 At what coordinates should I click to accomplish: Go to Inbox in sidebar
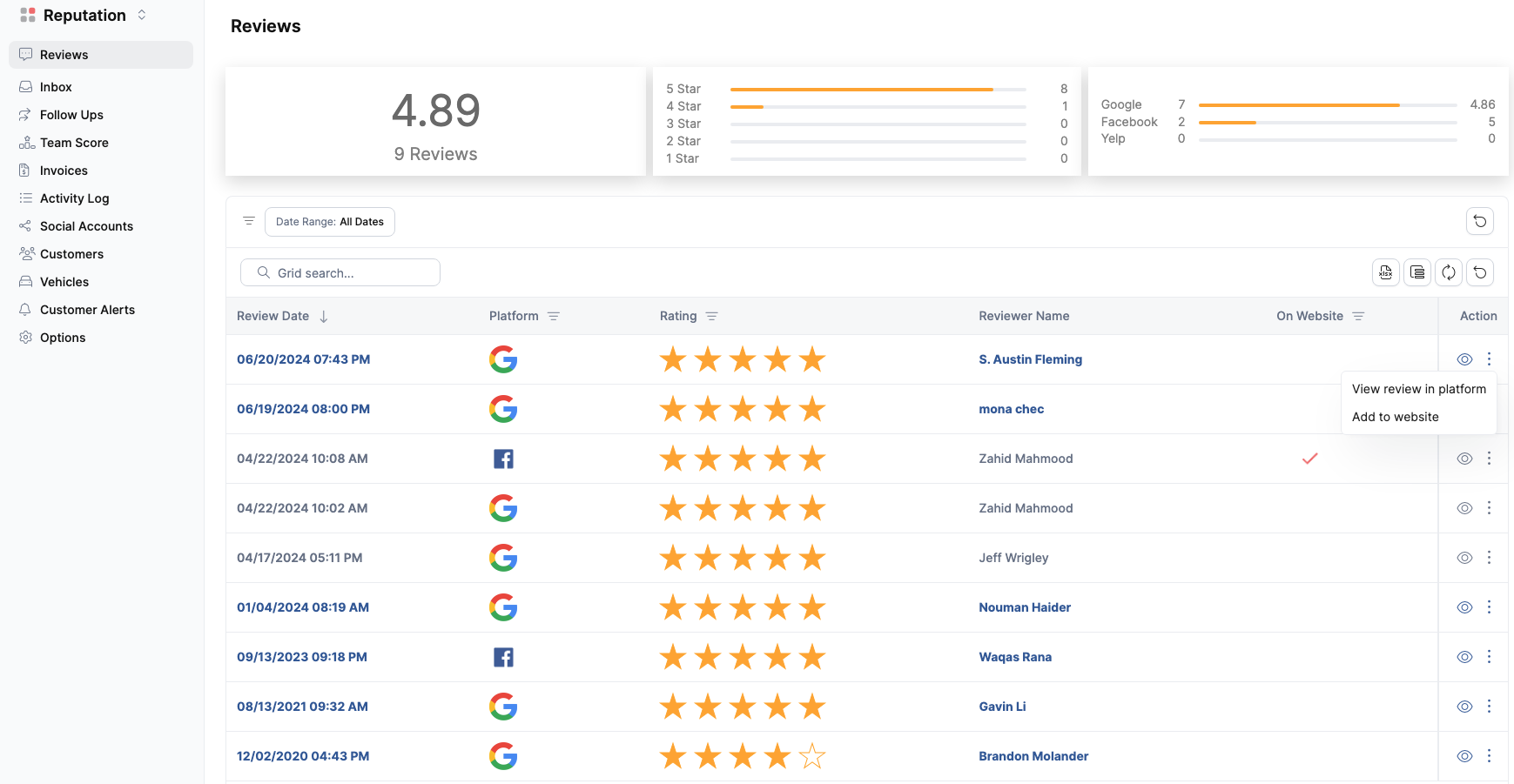click(x=56, y=87)
